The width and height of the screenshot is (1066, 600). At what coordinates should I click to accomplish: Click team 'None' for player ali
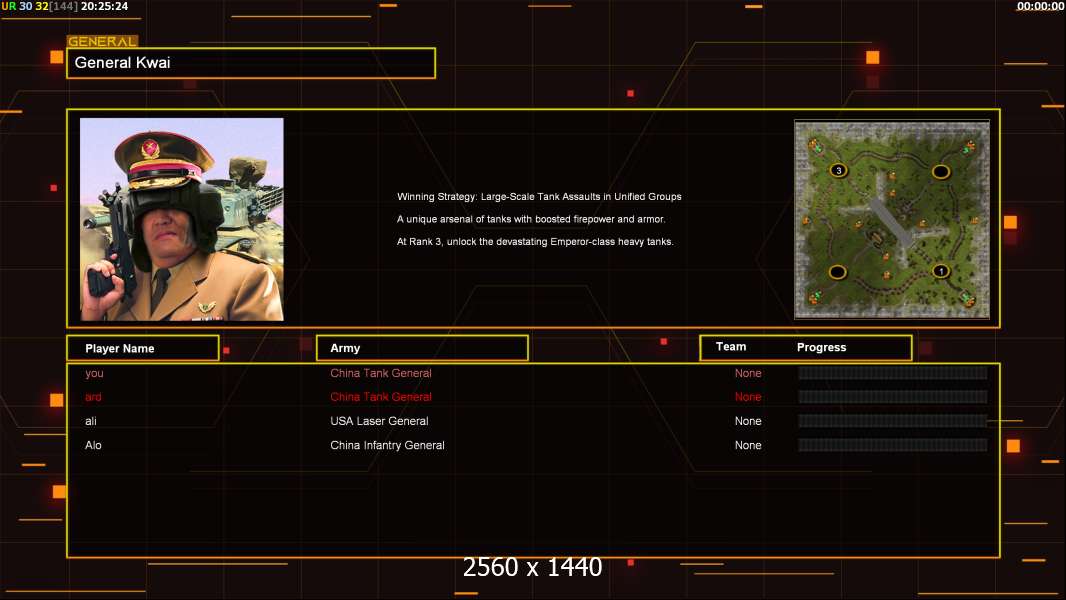click(748, 421)
